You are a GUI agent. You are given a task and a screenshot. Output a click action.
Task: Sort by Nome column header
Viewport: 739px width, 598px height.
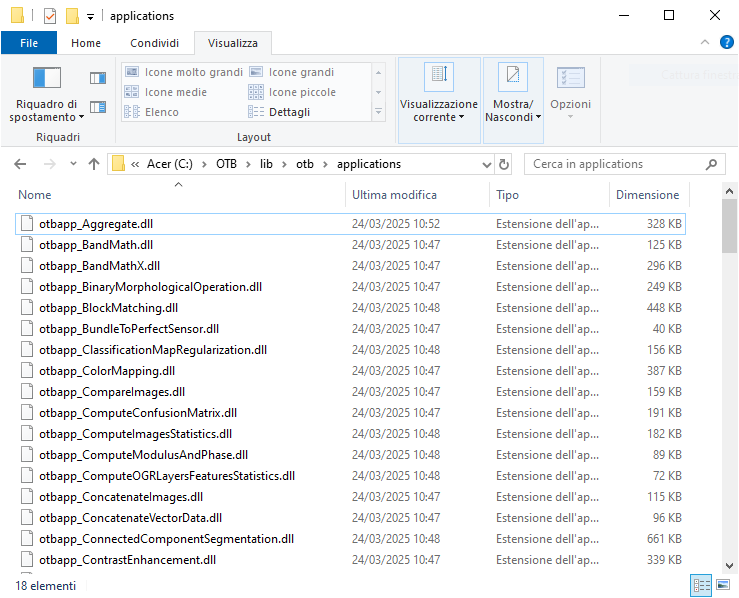click(179, 195)
